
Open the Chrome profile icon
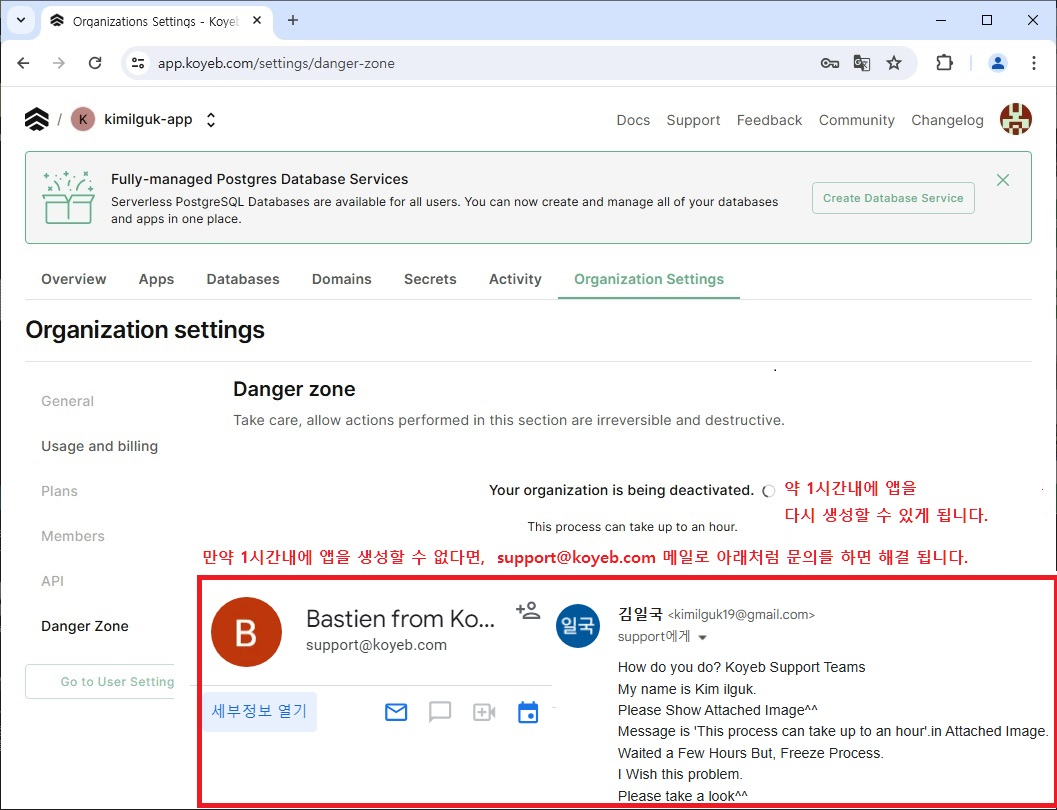[x=998, y=63]
